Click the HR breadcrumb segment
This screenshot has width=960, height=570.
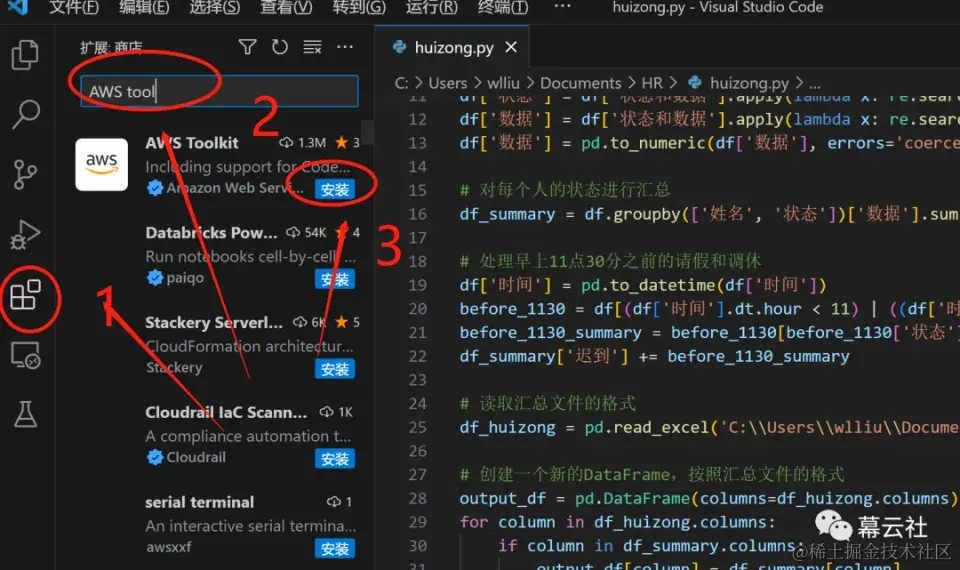(652, 83)
